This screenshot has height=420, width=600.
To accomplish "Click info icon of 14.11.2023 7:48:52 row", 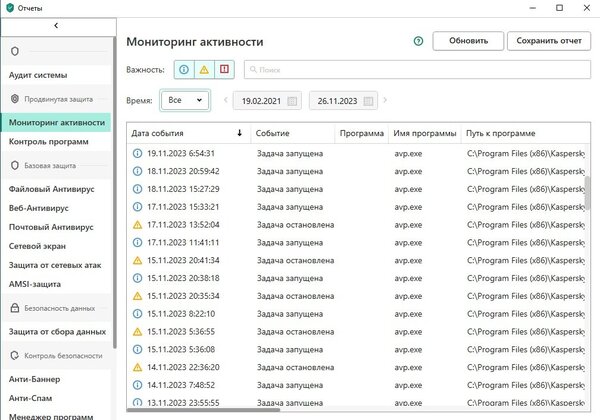I will click(137, 385).
